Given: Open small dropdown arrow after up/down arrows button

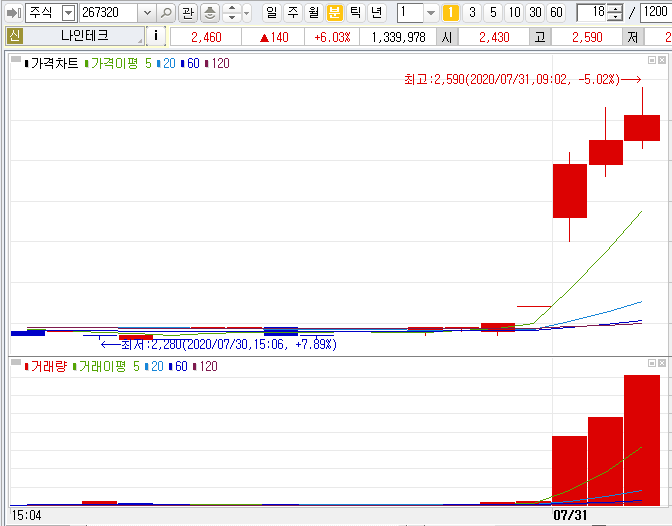Looking at the screenshot, I should [x=247, y=13].
